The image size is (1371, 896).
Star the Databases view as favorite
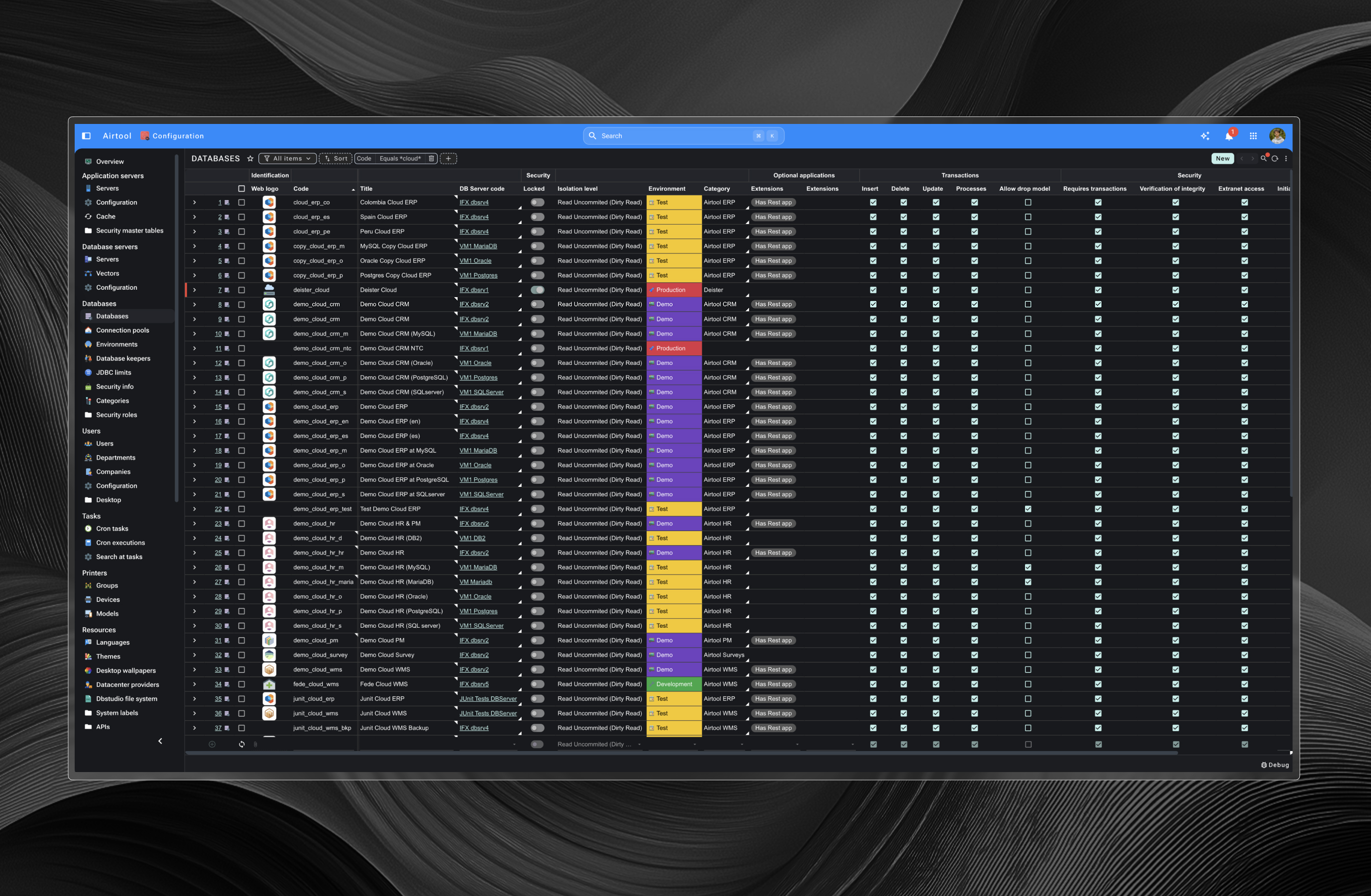tap(250, 159)
